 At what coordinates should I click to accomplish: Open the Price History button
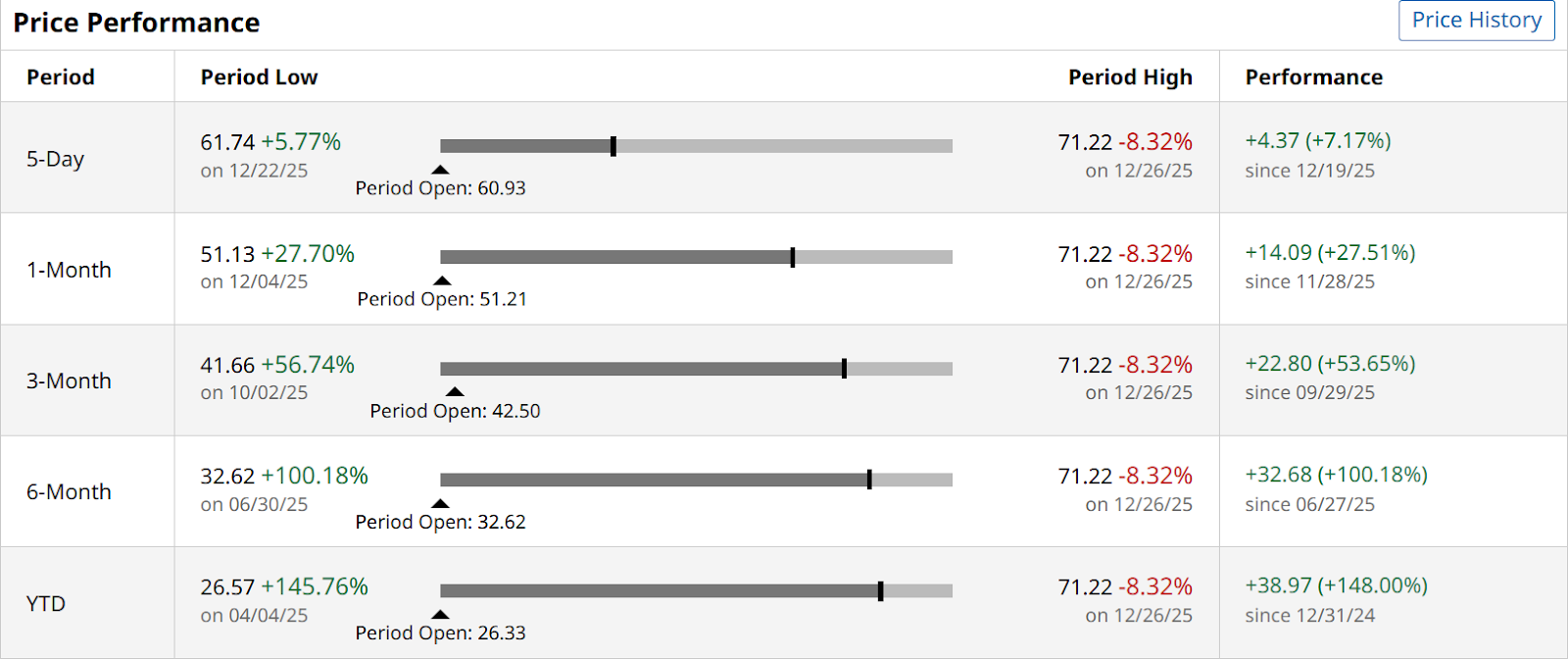[1476, 21]
